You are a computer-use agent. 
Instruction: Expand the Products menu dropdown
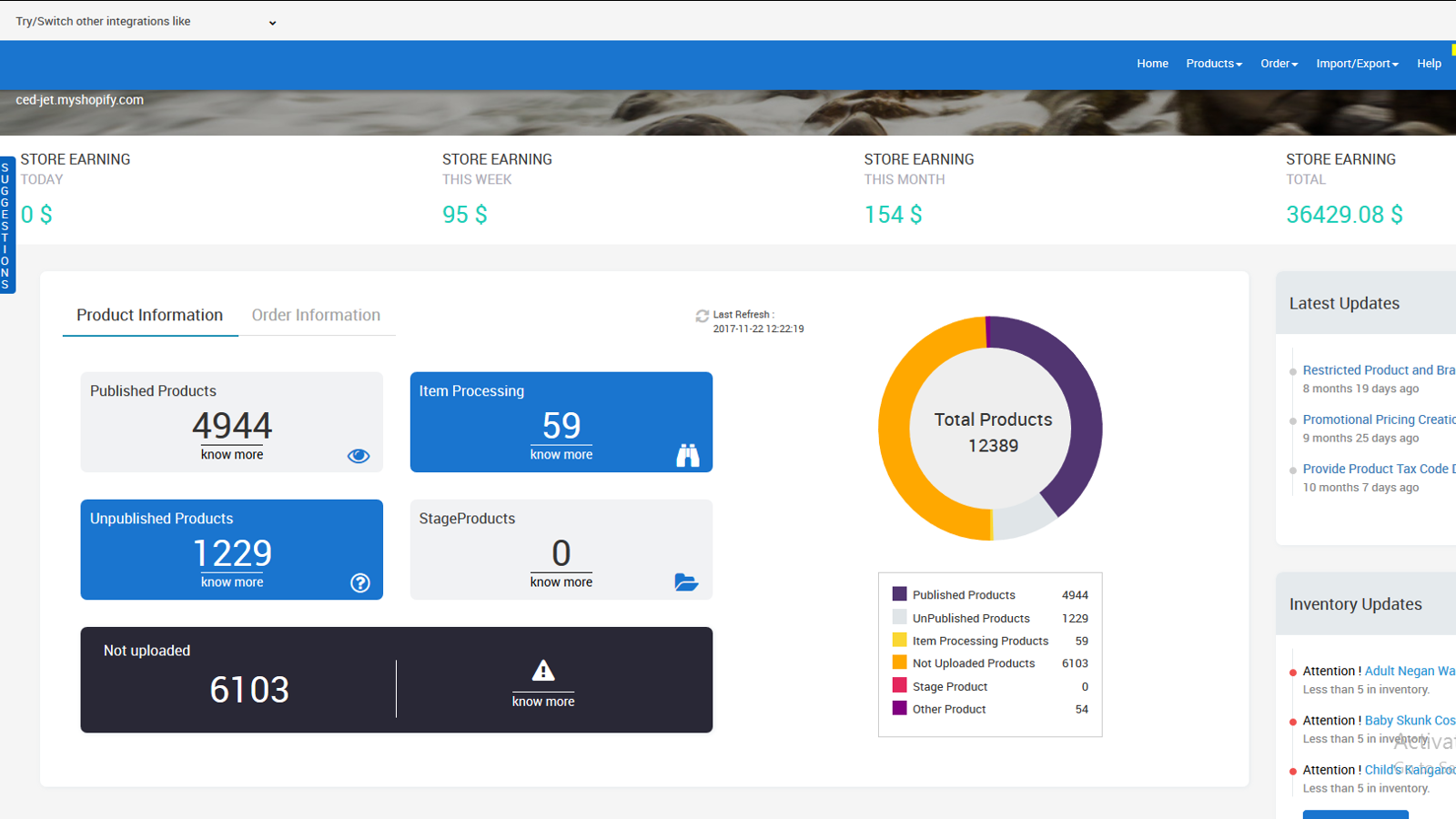1213,64
